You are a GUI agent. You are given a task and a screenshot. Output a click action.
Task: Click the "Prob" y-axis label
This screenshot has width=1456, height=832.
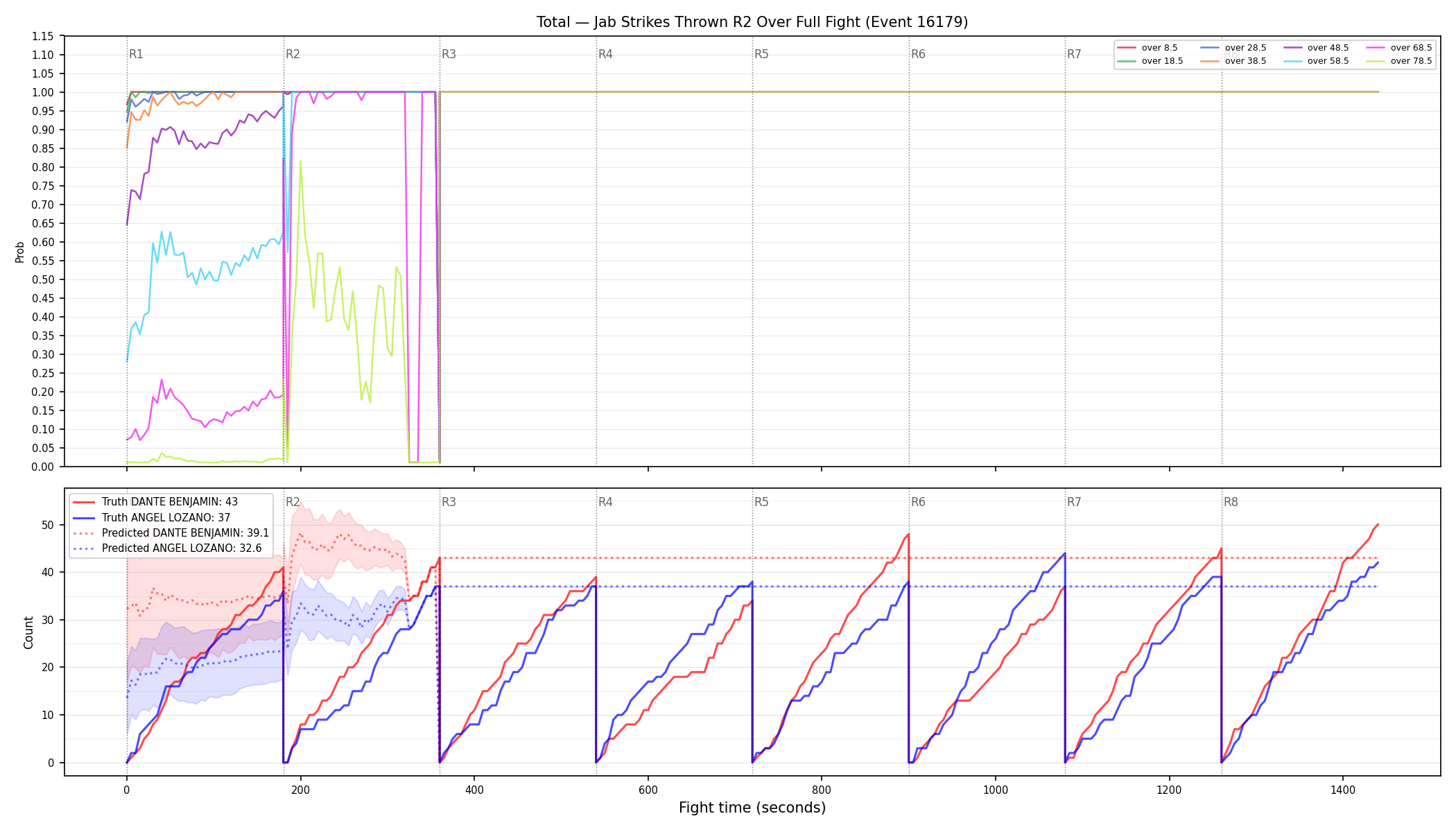(20, 252)
